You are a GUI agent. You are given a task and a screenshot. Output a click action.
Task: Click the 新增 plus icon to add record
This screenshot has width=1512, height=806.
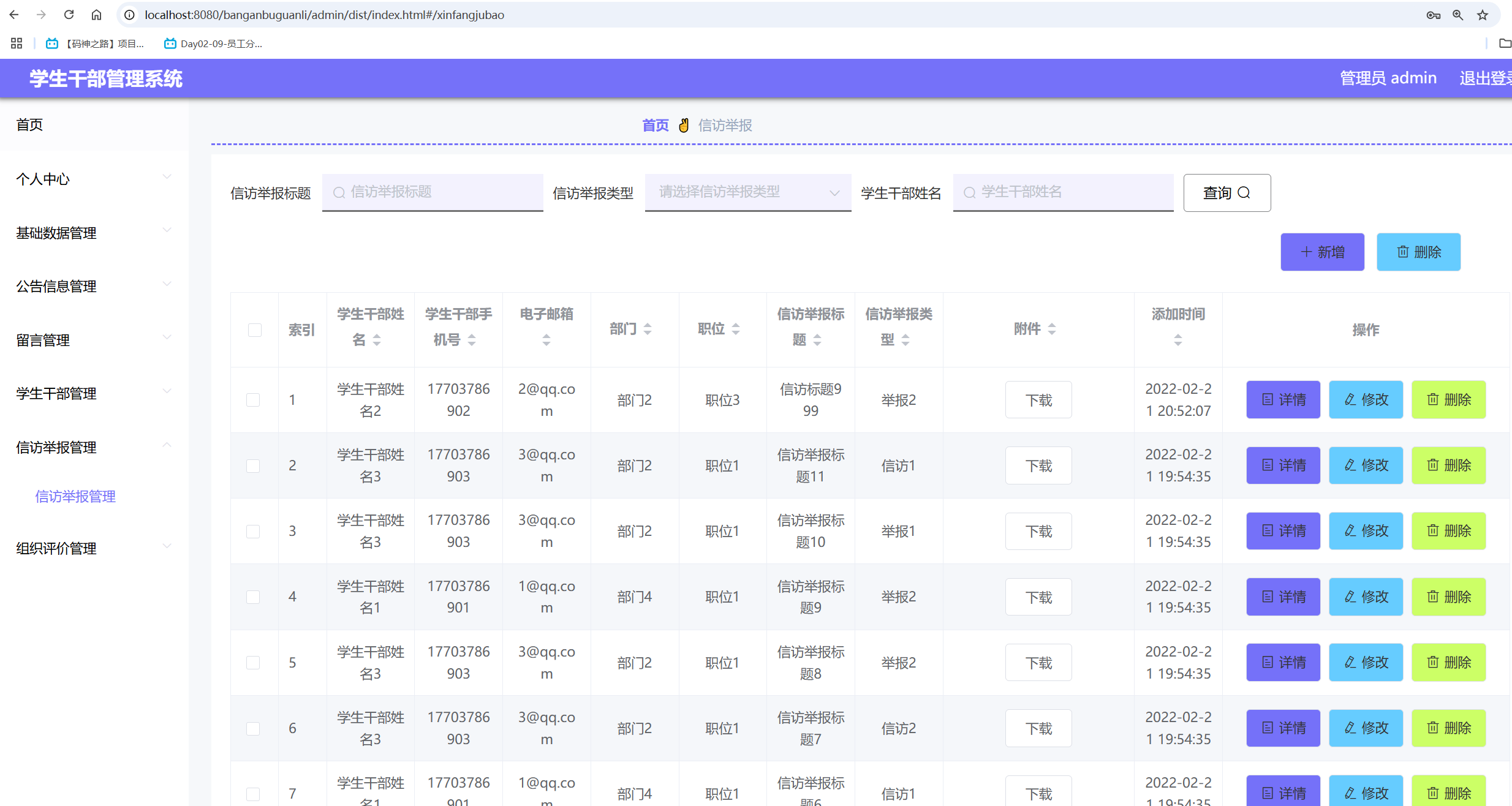click(x=1321, y=252)
